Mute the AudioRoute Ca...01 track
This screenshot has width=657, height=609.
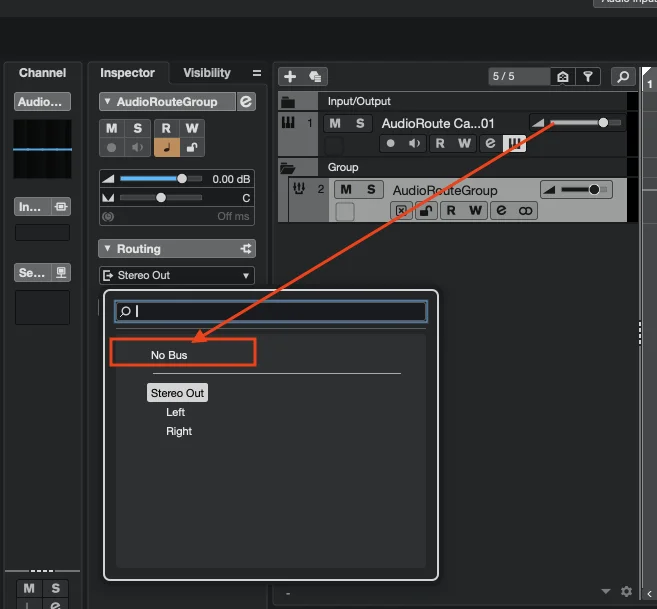pos(335,123)
